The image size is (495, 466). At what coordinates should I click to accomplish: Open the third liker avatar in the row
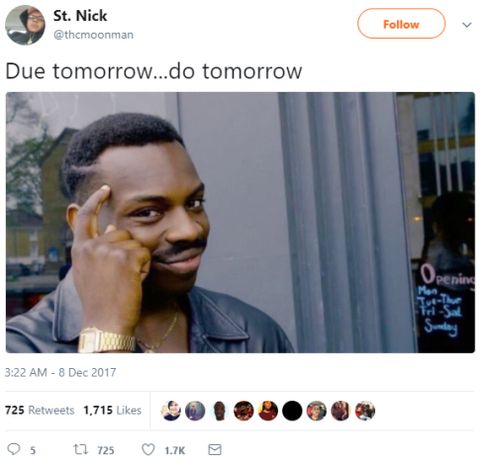(x=219, y=410)
